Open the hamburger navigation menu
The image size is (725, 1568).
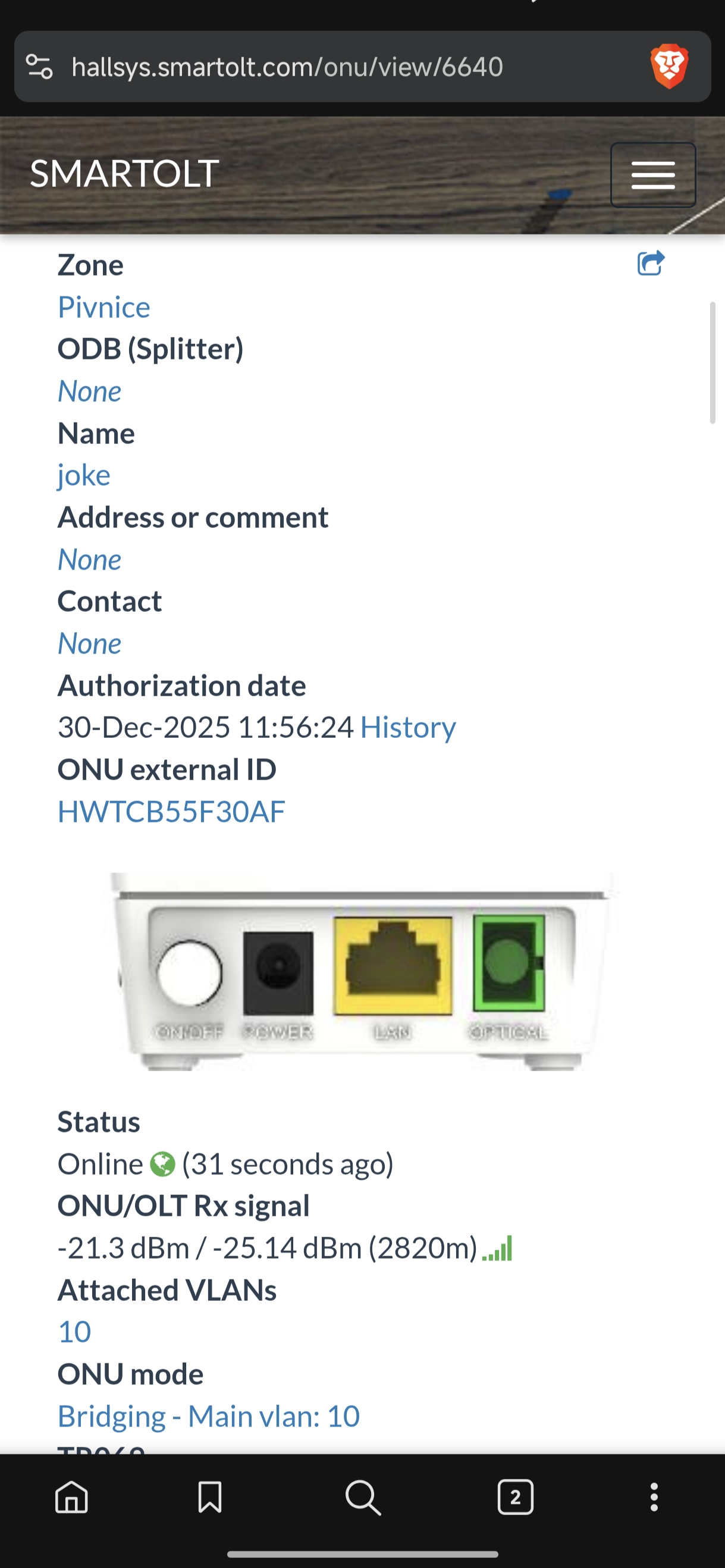652,176
